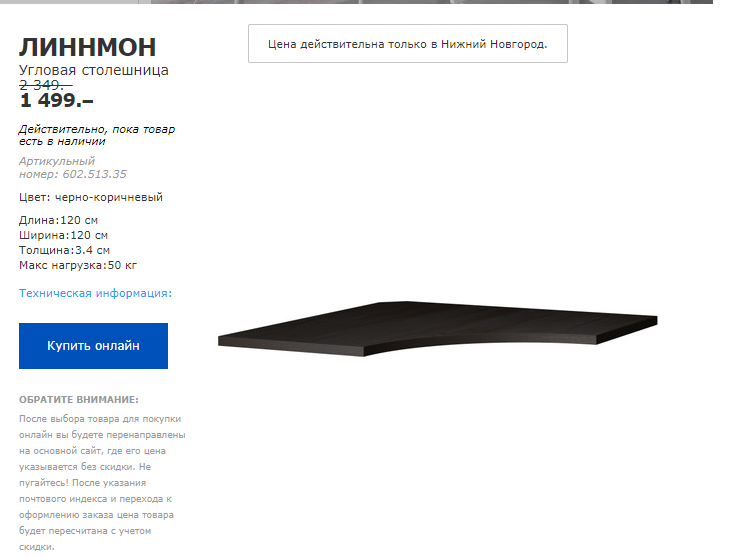Click the Артикульный номер label

click(57, 161)
